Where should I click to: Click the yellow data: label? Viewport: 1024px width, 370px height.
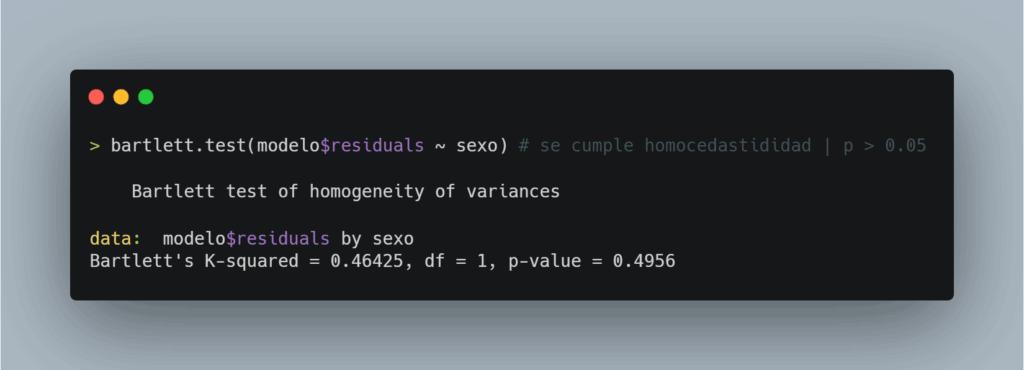115,239
